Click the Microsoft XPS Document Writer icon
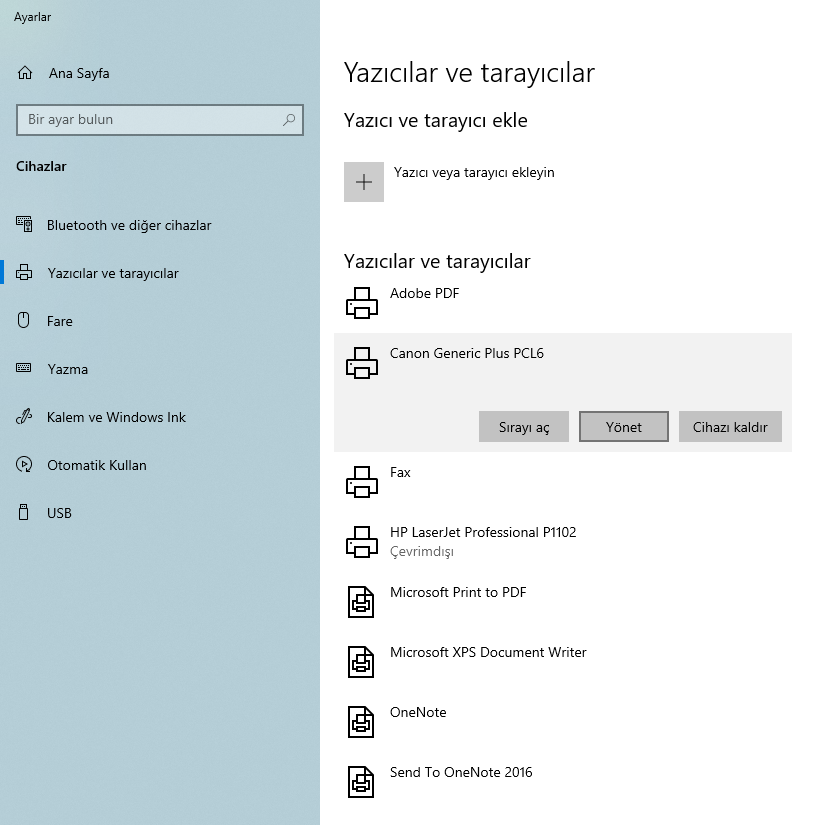 361,662
